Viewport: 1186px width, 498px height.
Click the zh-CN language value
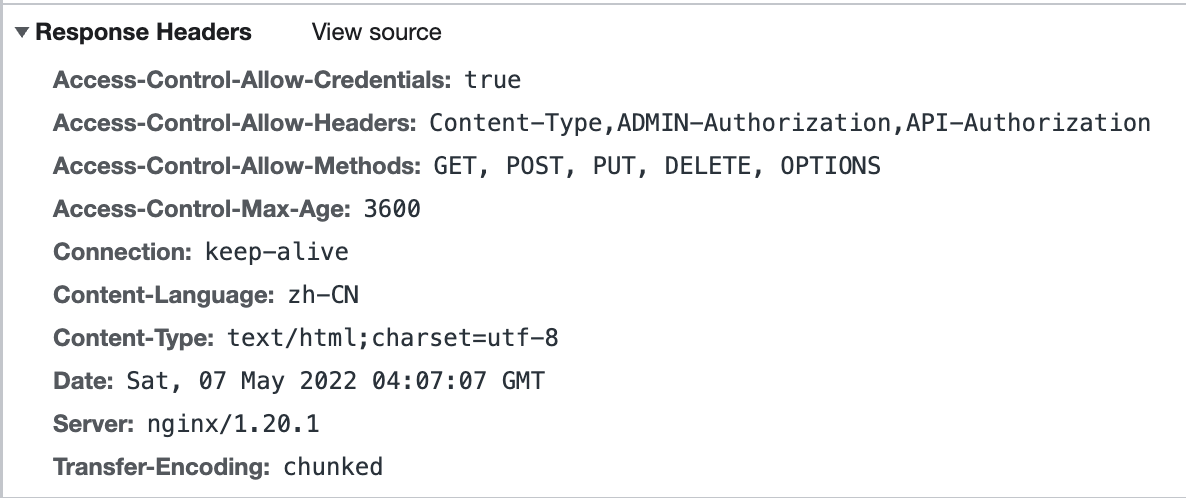coord(332,295)
